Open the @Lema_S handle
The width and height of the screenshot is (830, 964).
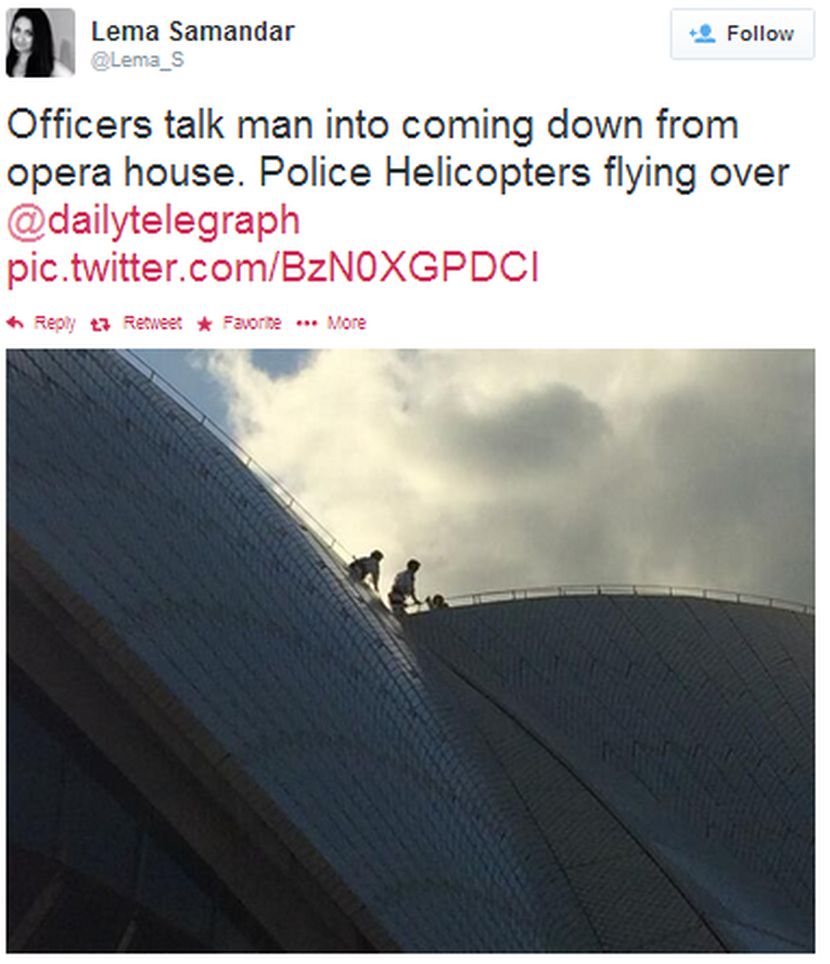(x=137, y=60)
